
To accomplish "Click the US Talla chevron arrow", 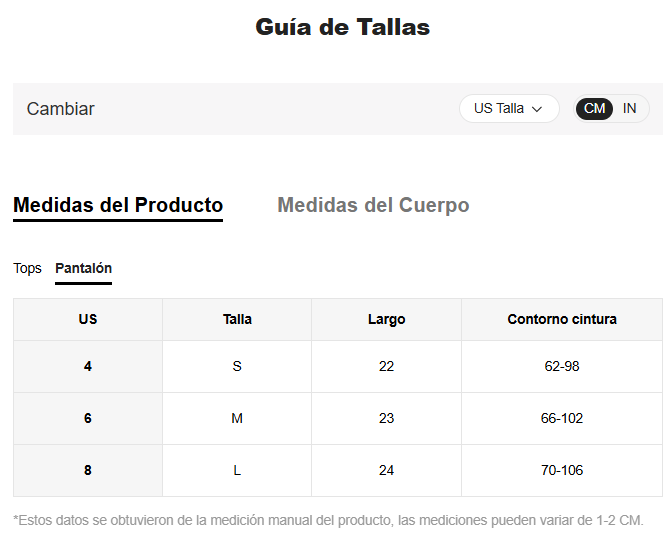I will [x=537, y=109].
